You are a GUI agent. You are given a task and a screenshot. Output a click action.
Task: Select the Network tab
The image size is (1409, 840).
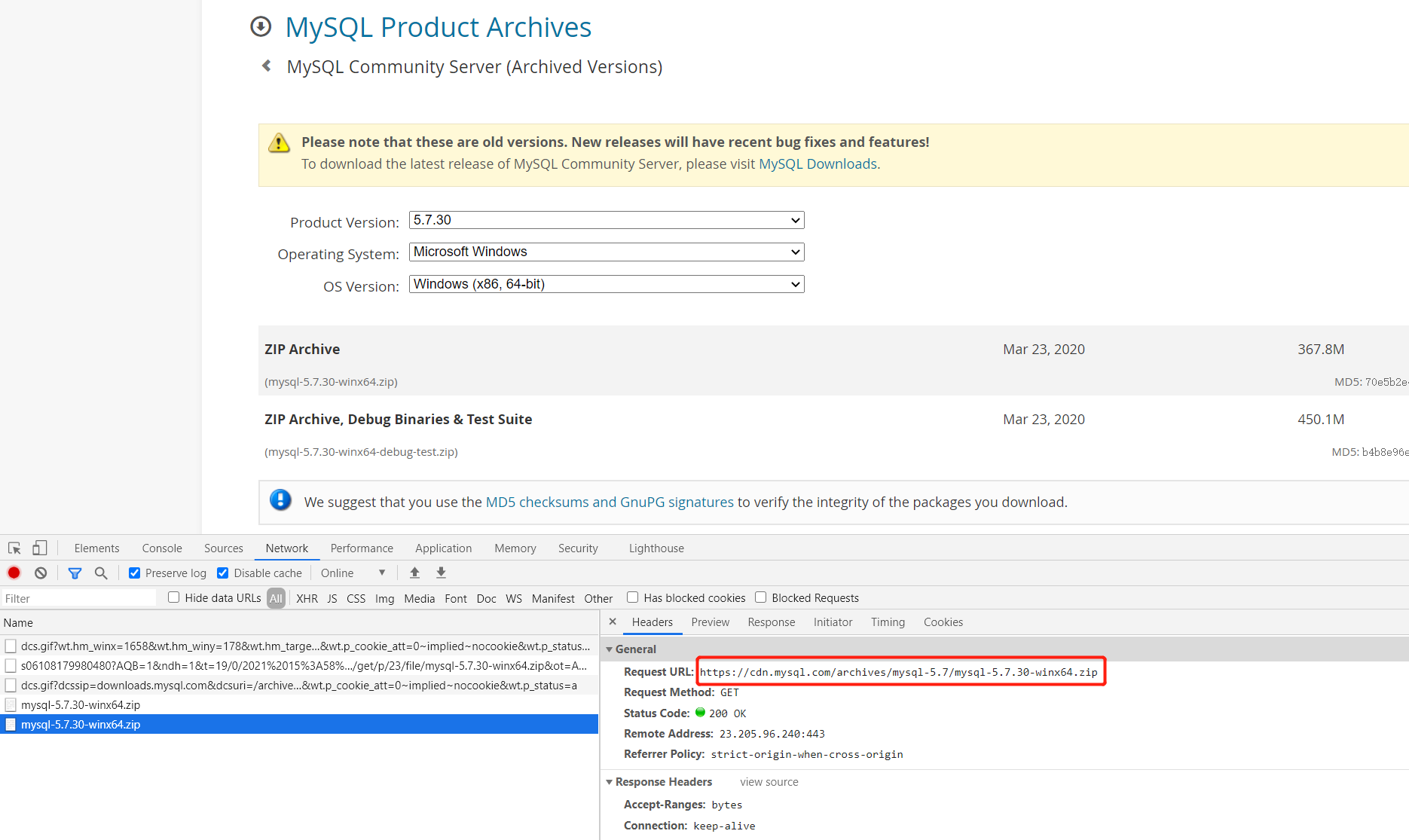tap(287, 548)
